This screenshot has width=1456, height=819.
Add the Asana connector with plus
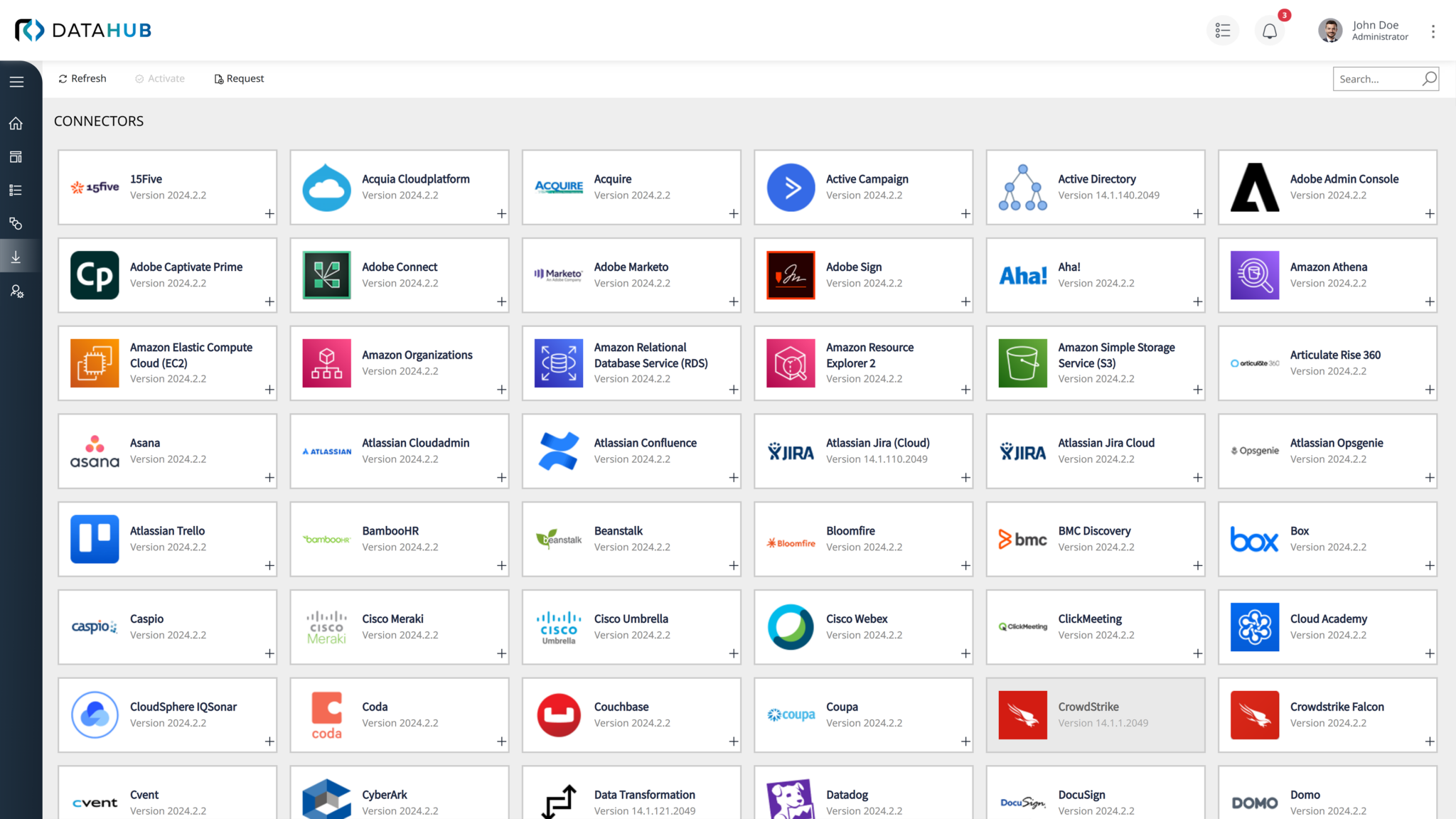tap(269, 478)
